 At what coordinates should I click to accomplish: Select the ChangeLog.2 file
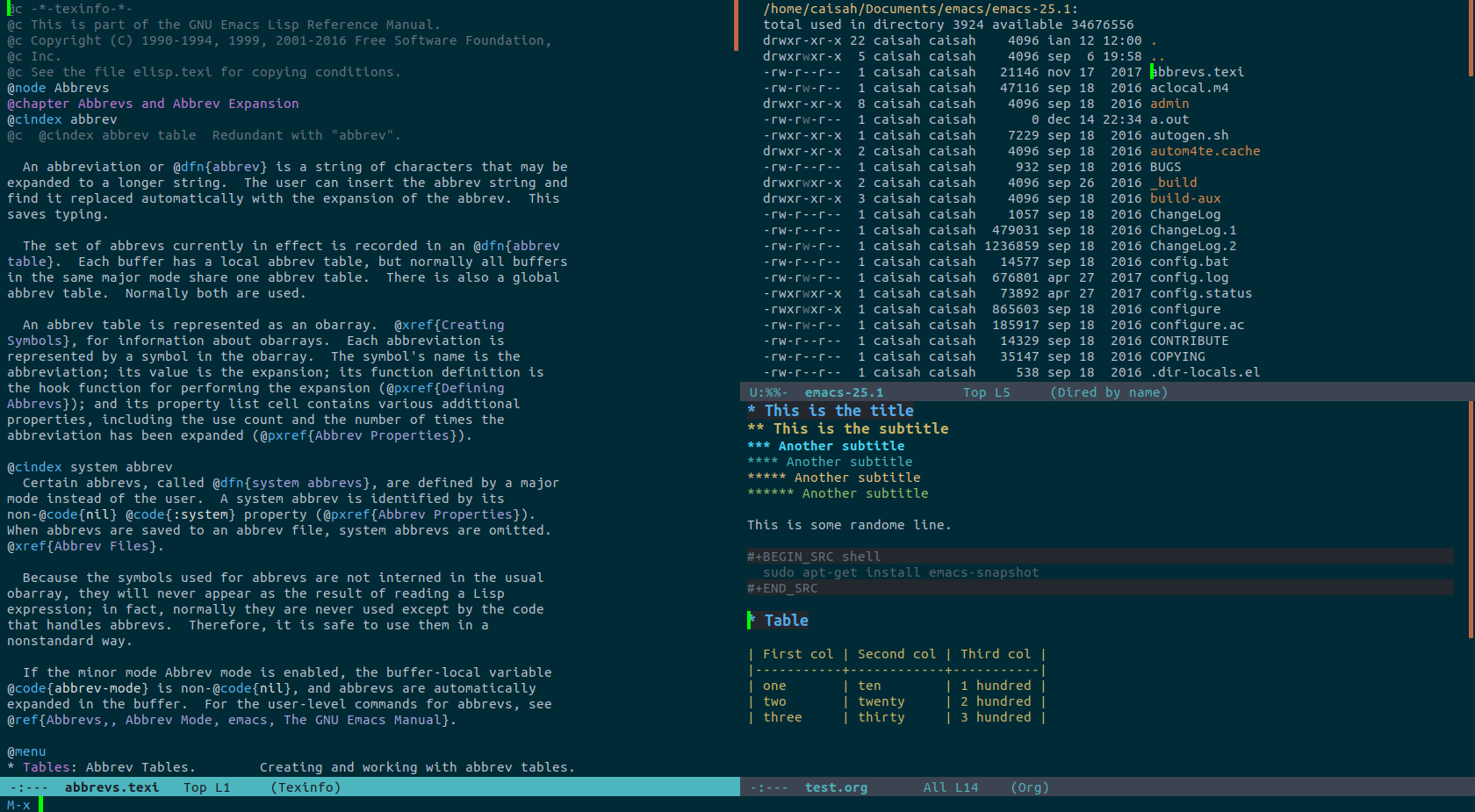(1193, 246)
